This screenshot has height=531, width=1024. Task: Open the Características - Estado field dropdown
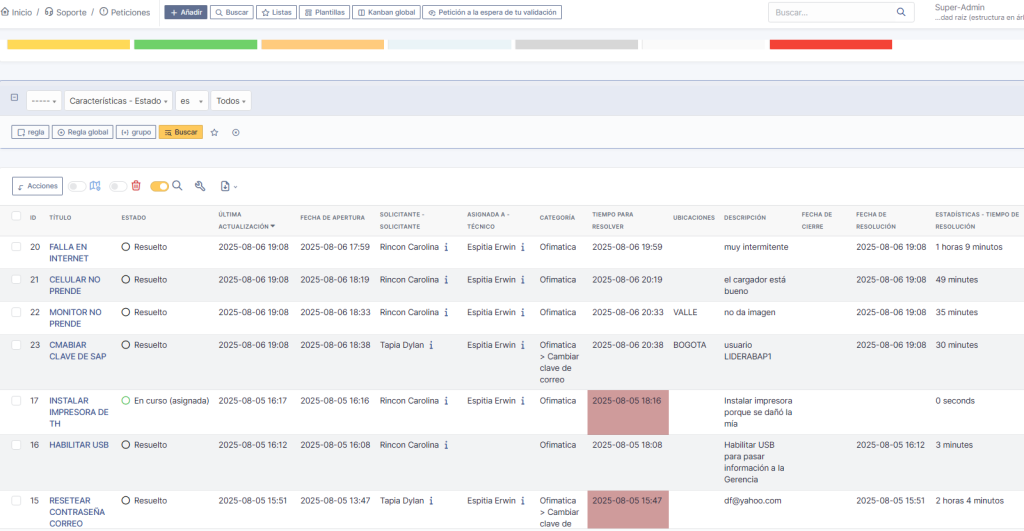click(x=118, y=101)
